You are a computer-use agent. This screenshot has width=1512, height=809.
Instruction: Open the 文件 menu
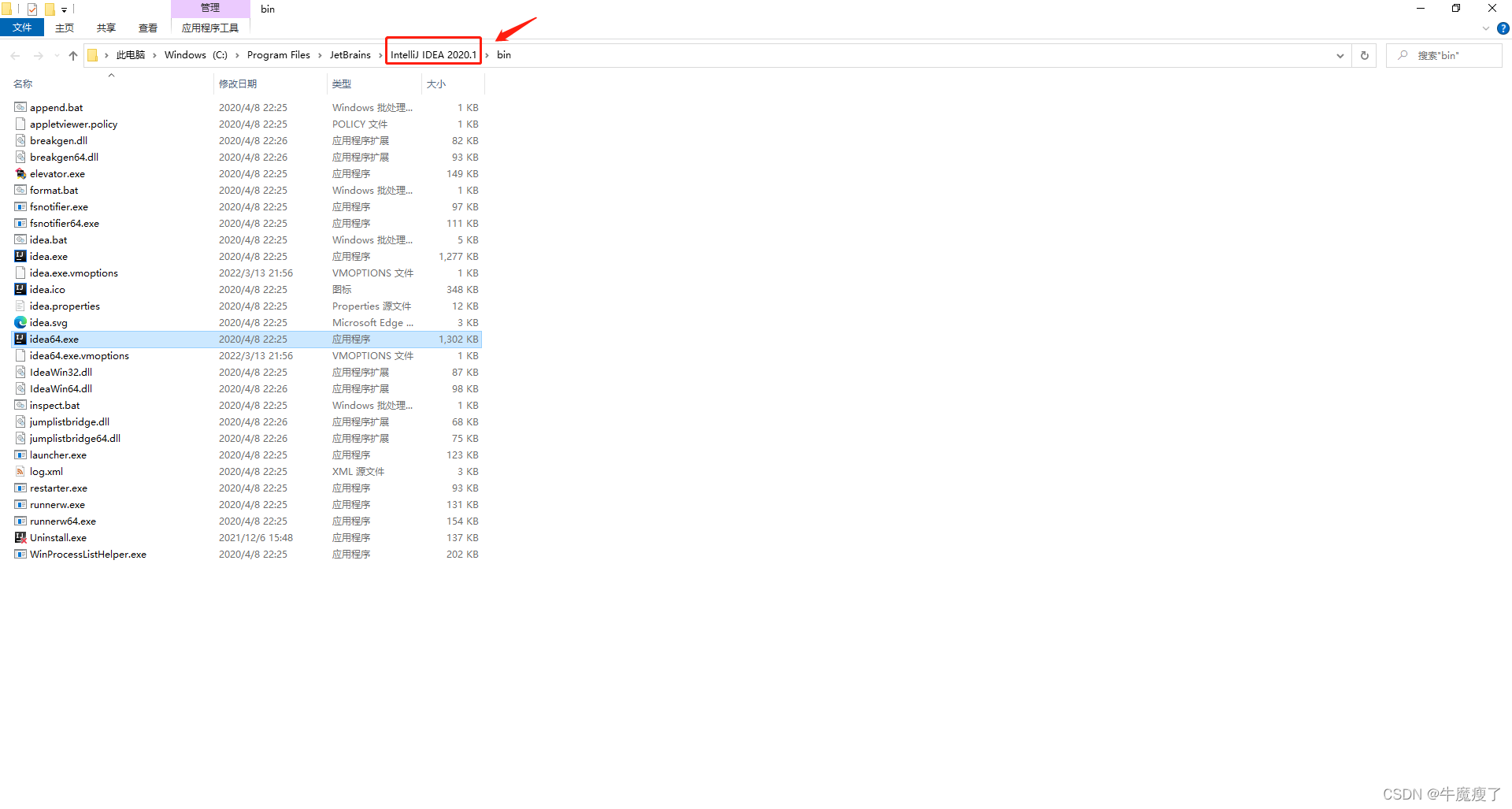(22, 28)
